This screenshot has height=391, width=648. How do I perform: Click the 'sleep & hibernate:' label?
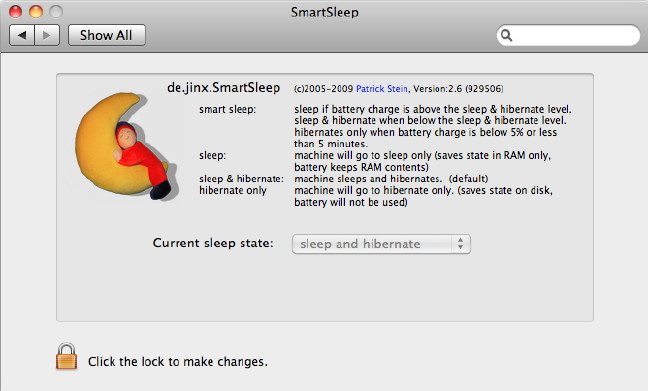tap(241, 179)
